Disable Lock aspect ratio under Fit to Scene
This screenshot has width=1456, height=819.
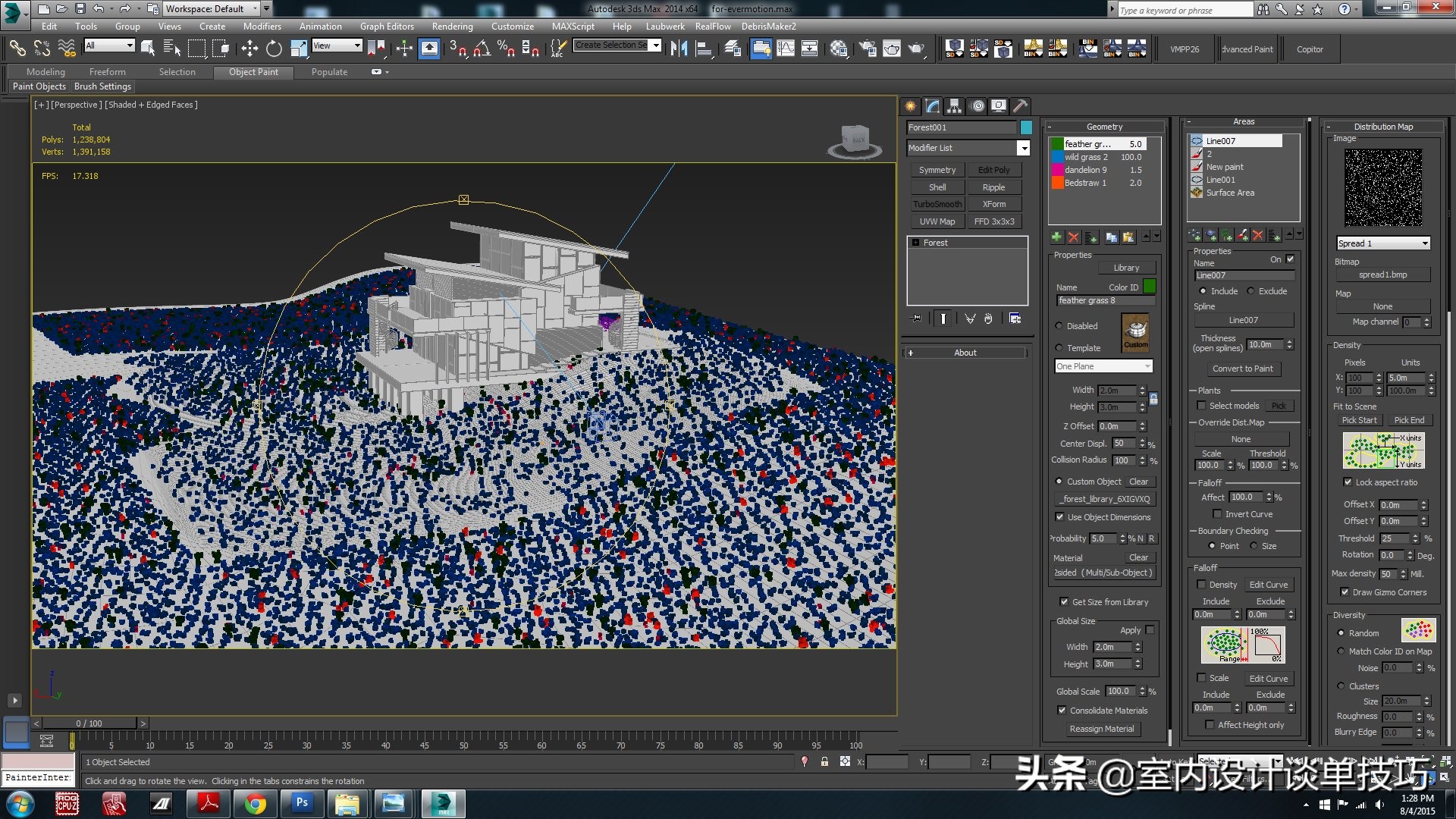coord(1348,482)
